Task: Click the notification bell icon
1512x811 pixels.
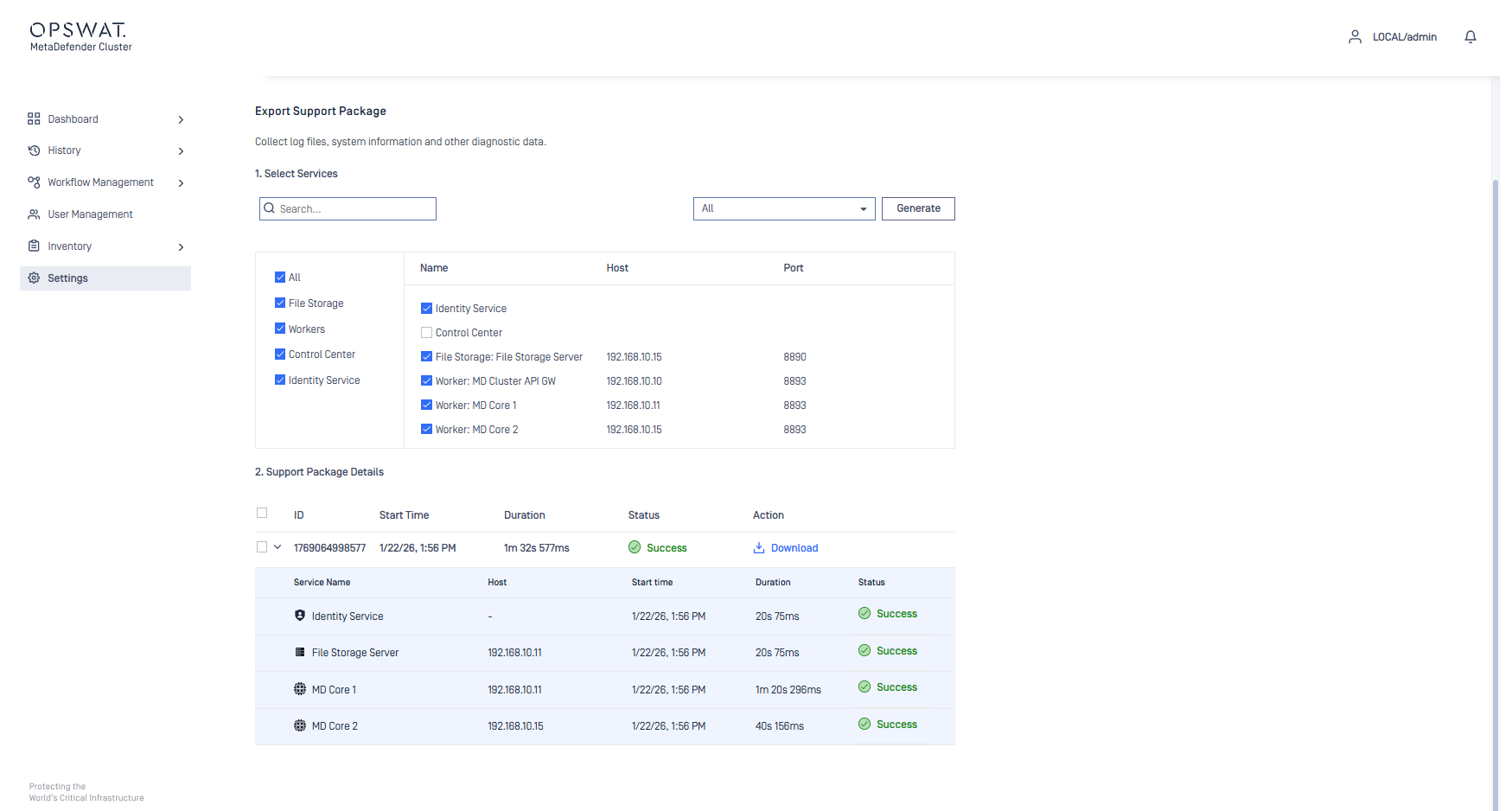Action: tap(1470, 37)
